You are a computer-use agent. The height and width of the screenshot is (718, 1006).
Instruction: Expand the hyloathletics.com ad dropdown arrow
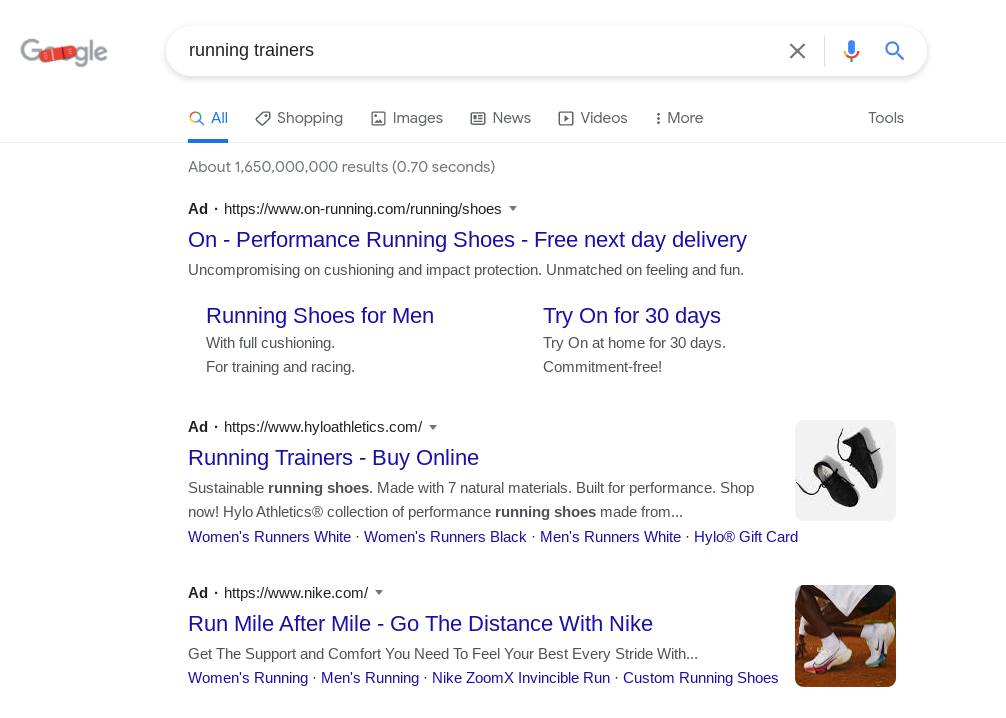point(433,427)
